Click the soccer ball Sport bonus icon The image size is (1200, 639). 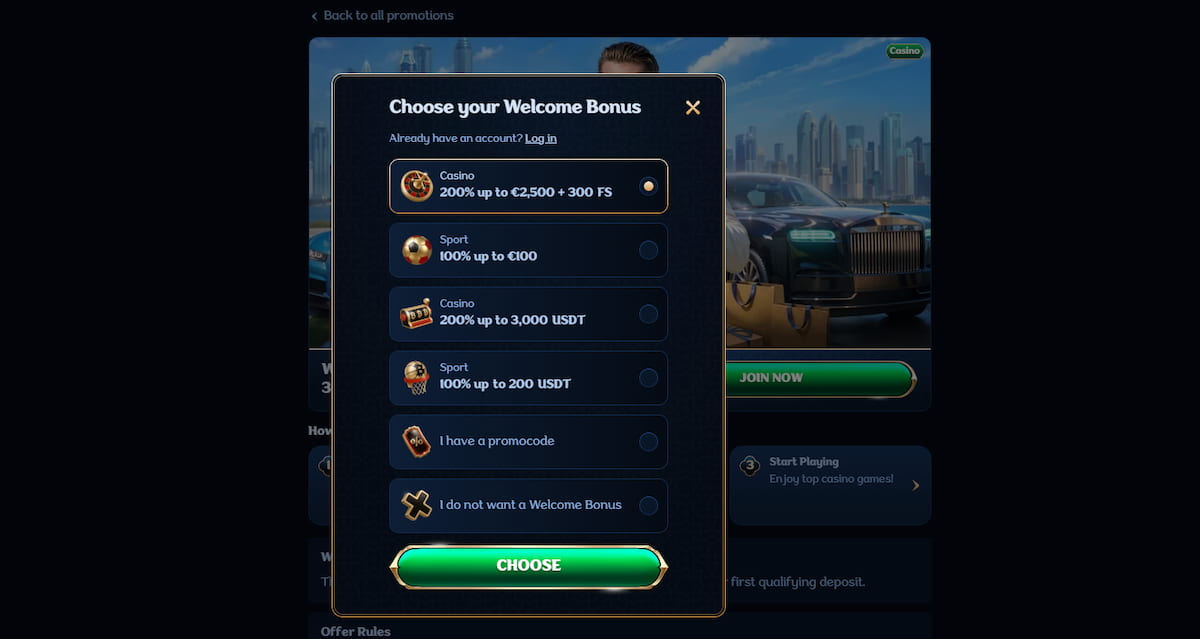click(416, 250)
